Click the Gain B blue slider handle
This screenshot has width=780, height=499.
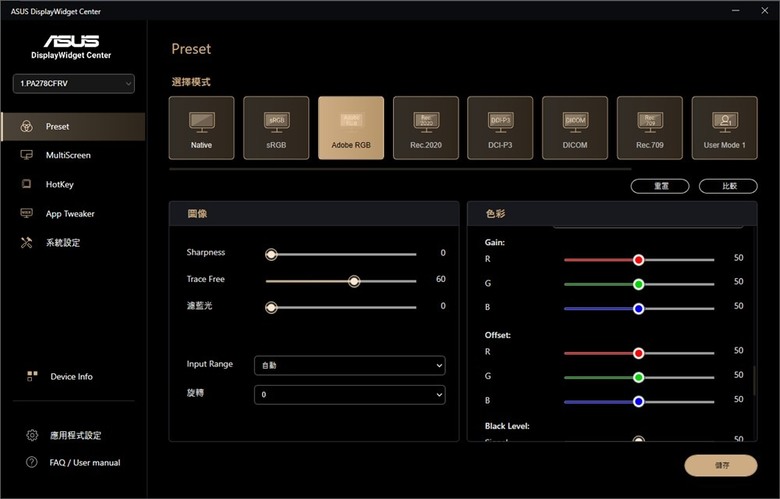click(639, 308)
